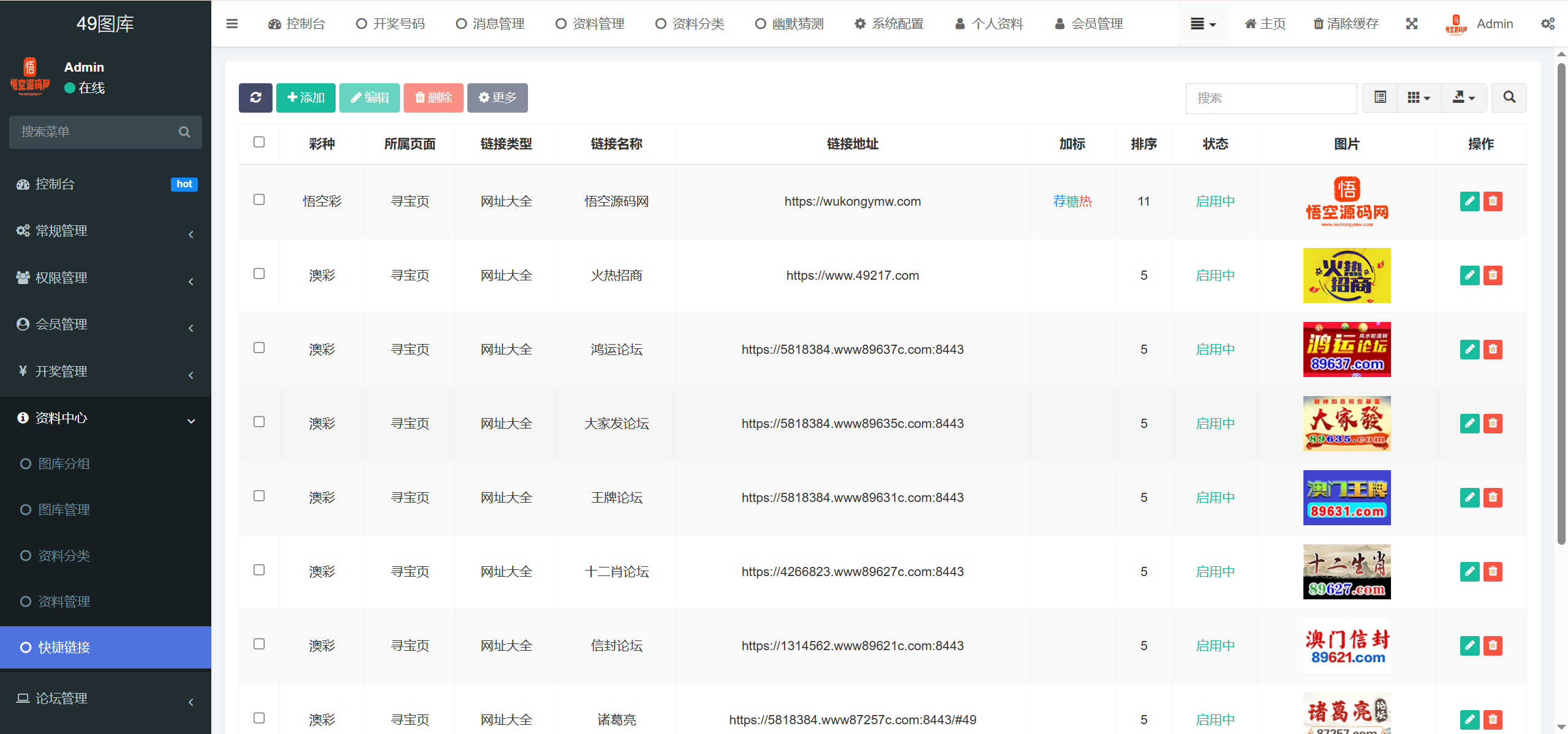Click the 清除缓存 link in header
1568x734 pixels.
coord(1346,24)
